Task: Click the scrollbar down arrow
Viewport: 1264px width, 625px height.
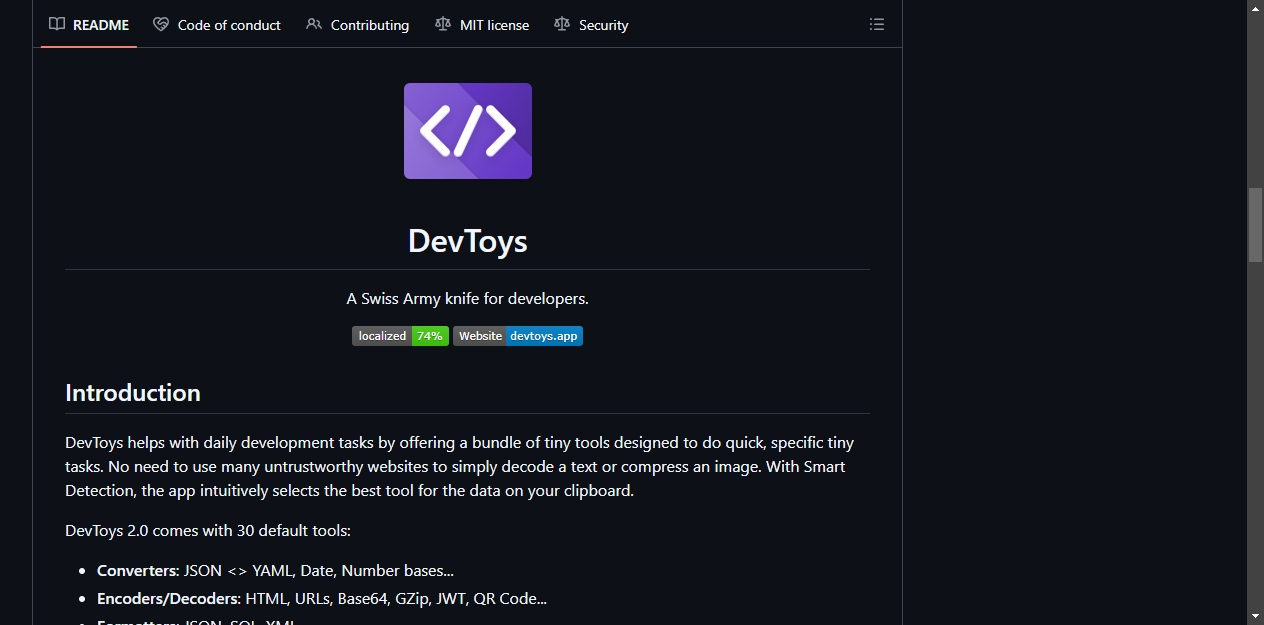Action: point(1255,616)
